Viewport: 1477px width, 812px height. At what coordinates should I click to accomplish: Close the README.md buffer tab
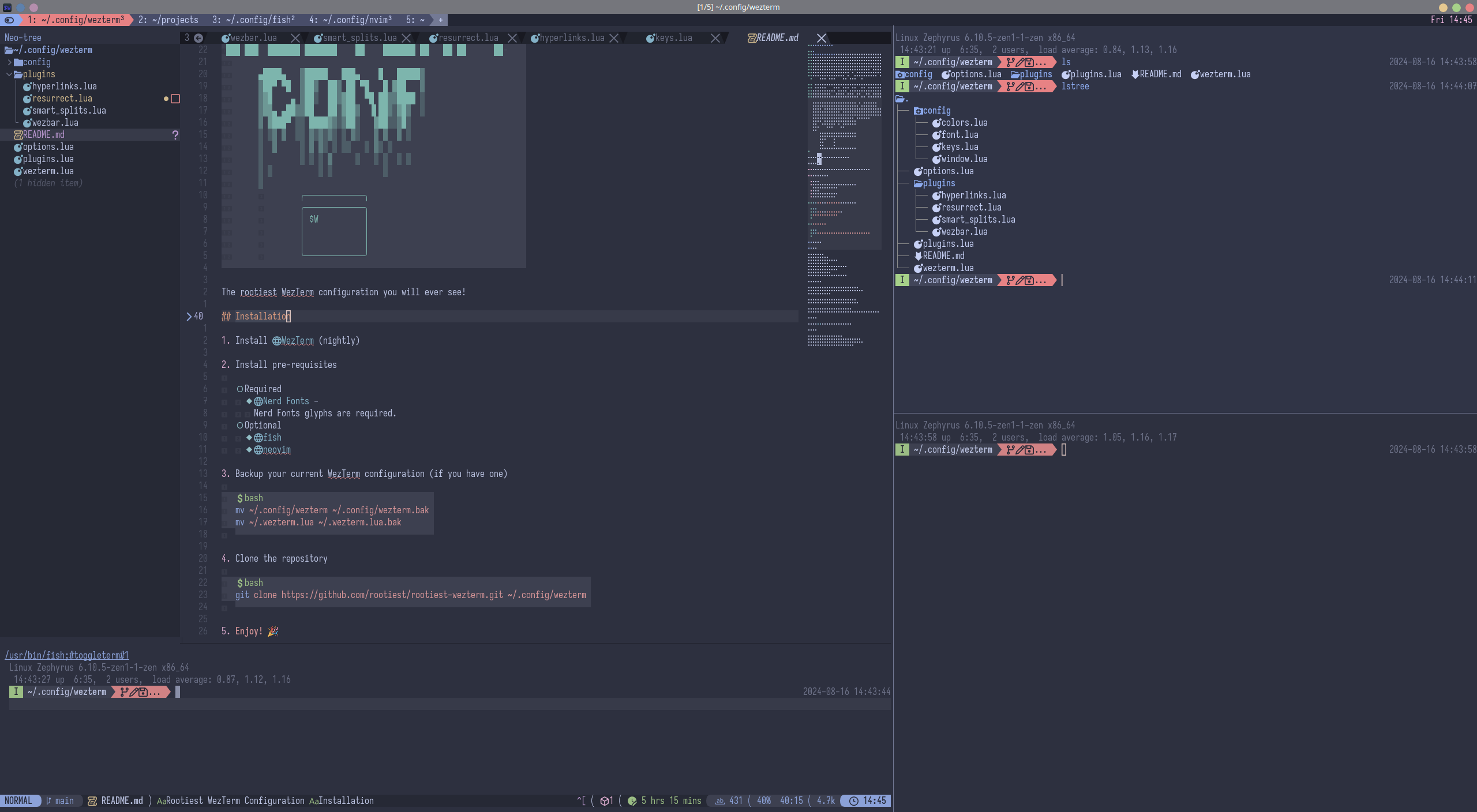click(x=822, y=38)
